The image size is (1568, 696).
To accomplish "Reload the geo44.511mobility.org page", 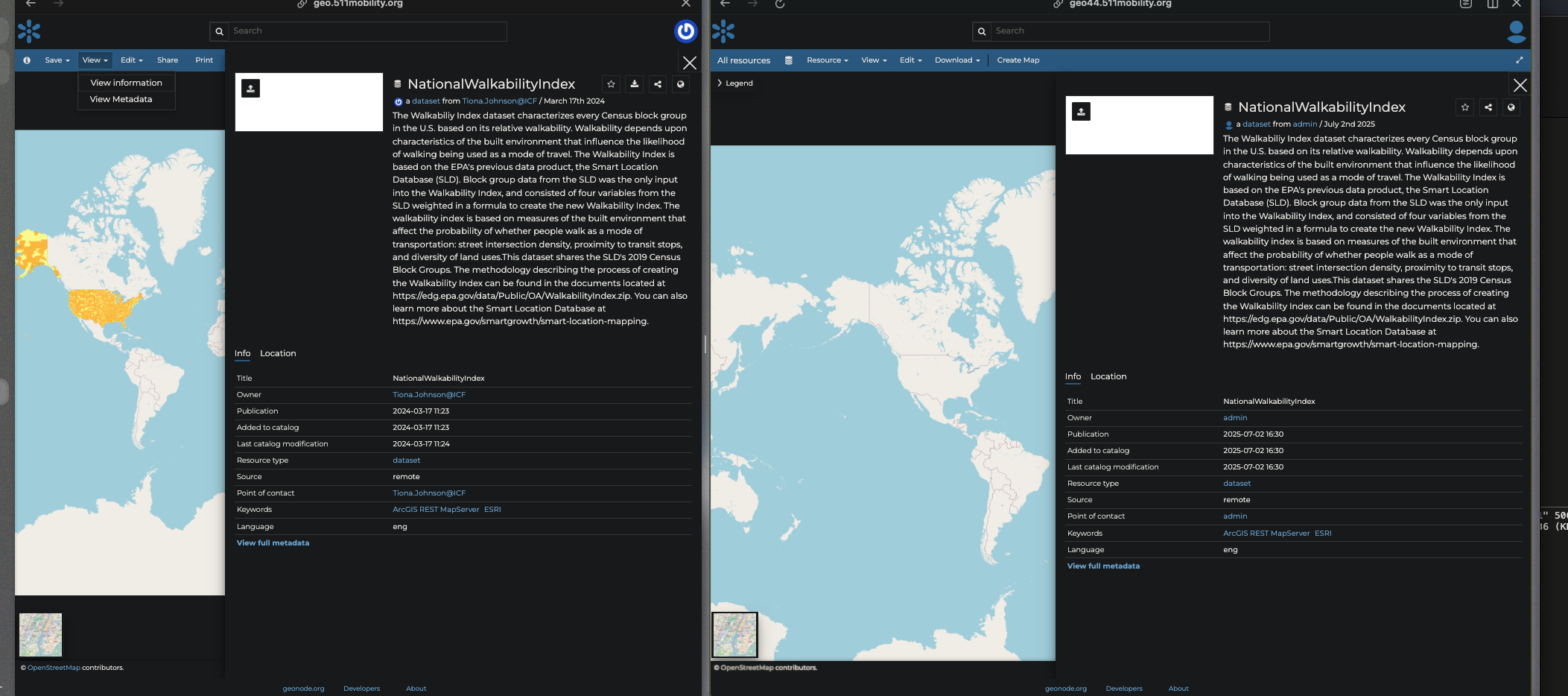I will pyautogui.click(x=780, y=4).
